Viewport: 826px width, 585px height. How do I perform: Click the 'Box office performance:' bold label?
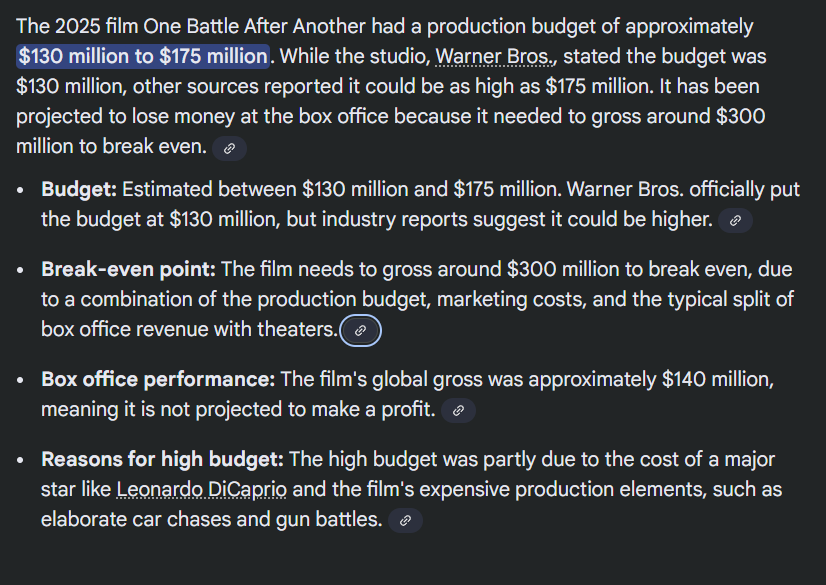[x=158, y=379]
